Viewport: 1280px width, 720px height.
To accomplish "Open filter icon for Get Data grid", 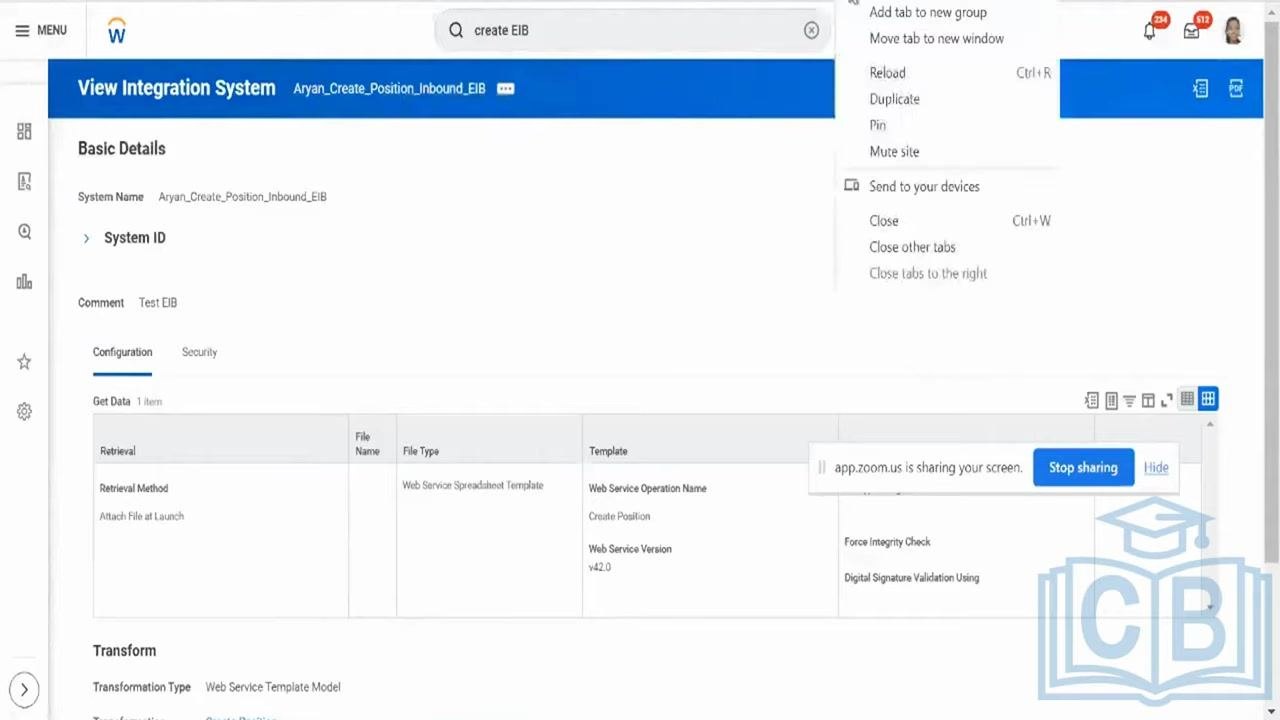I will (x=1129, y=400).
